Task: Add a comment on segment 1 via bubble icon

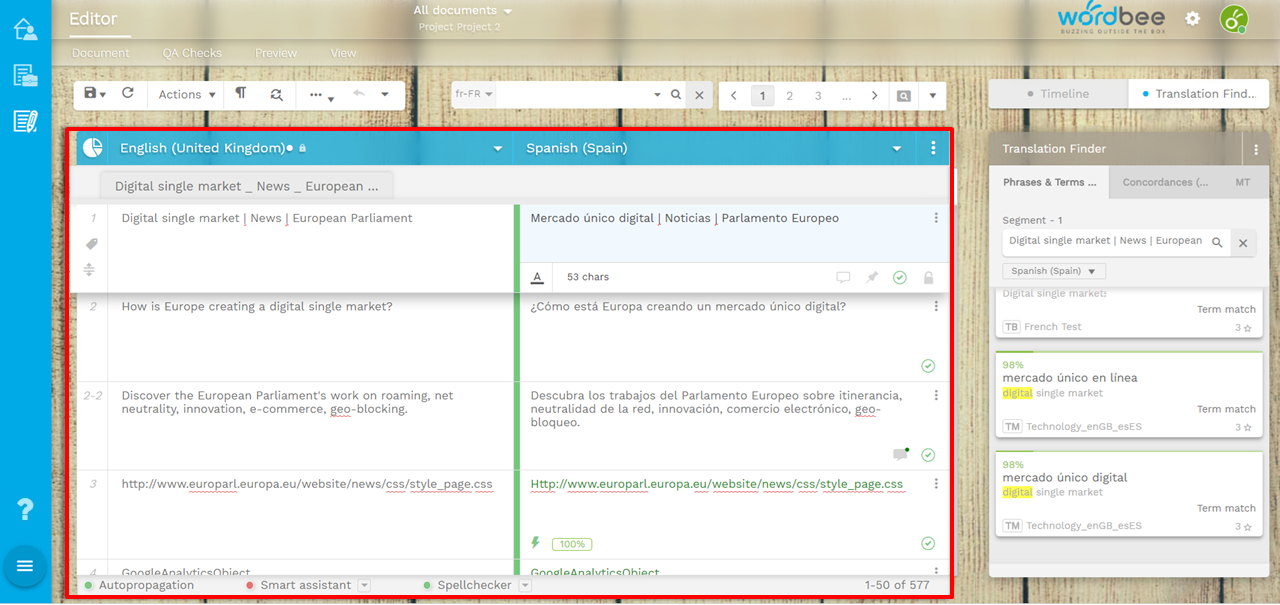Action: 843,277
